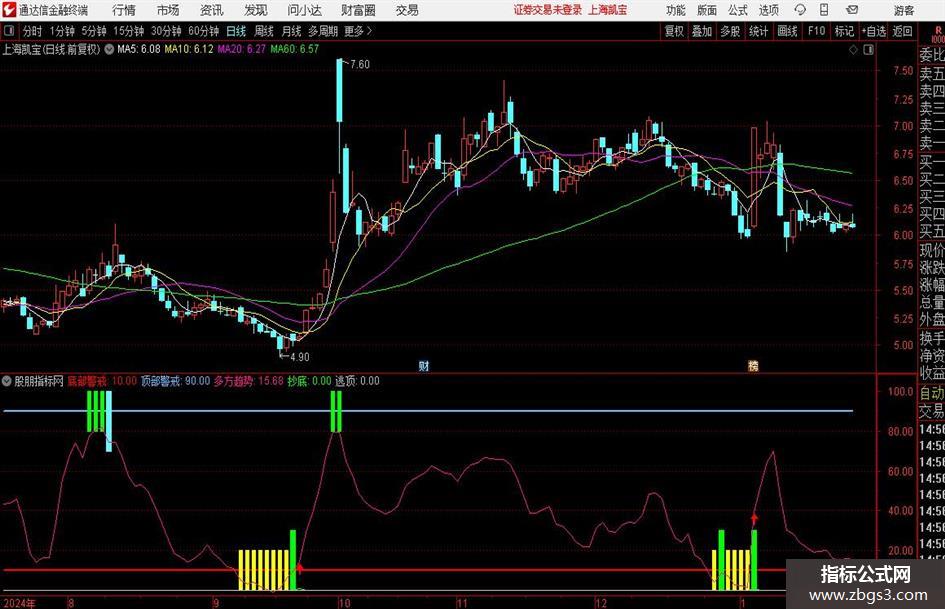Expand the 股朋指标网 indicator settings arrow

7,381
